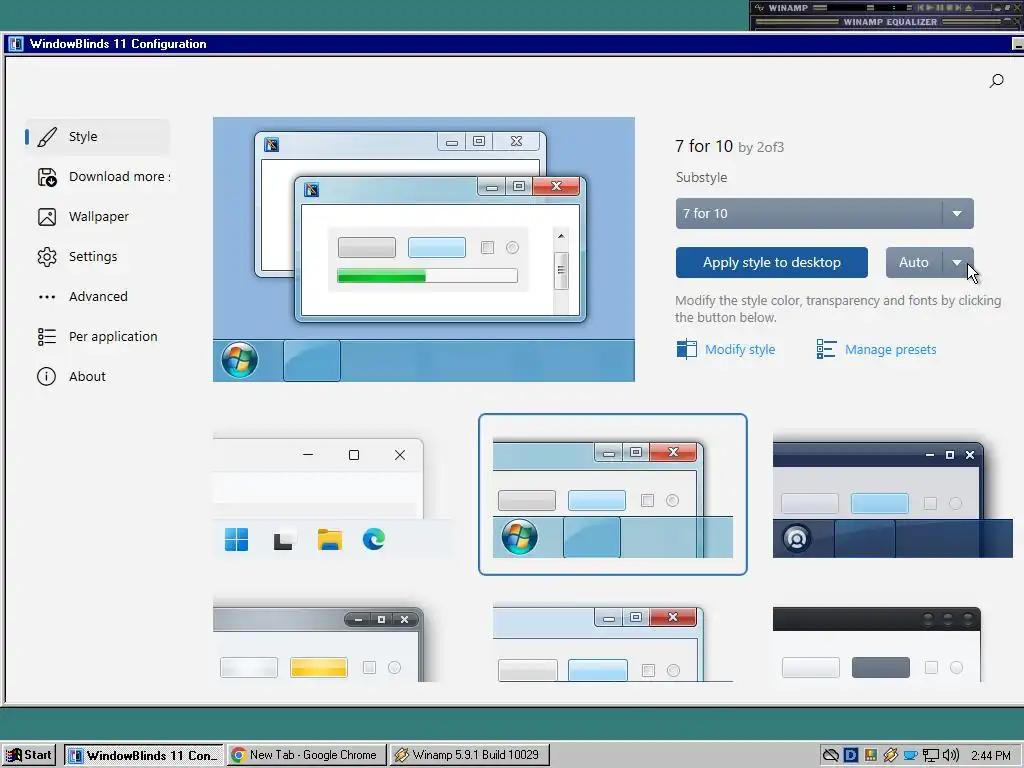Select the black title bar style thumbnail

(x=877, y=642)
